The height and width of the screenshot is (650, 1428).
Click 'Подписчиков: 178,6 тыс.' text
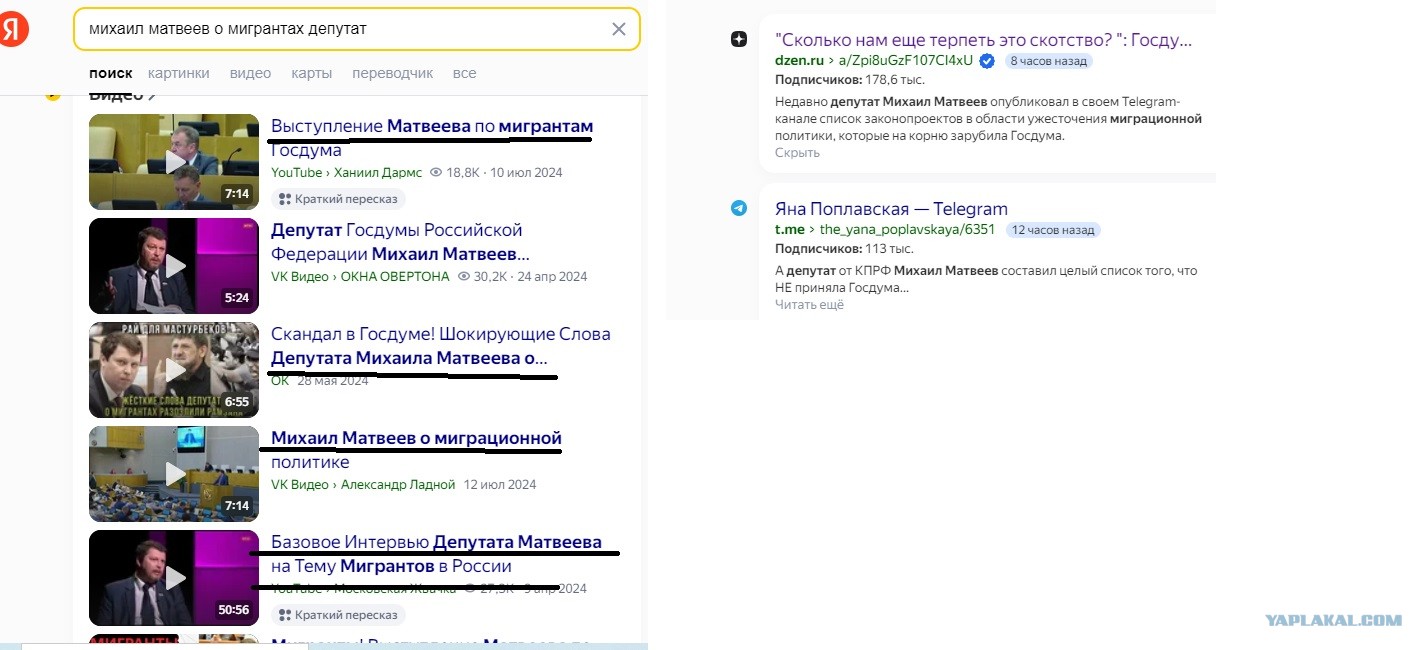pyautogui.click(x=850, y=79)
